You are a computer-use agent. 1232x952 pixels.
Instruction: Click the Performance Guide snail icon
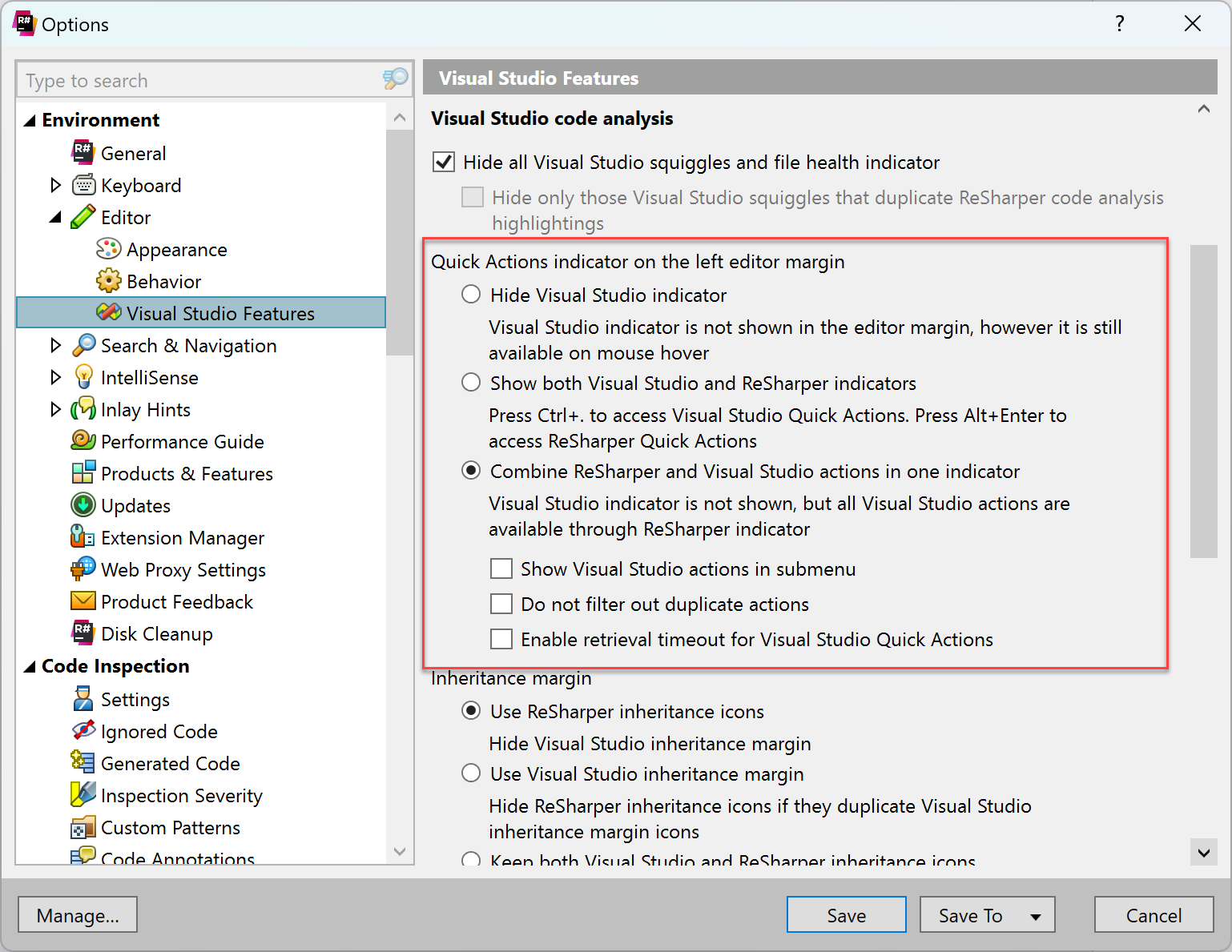click(83, 440)
